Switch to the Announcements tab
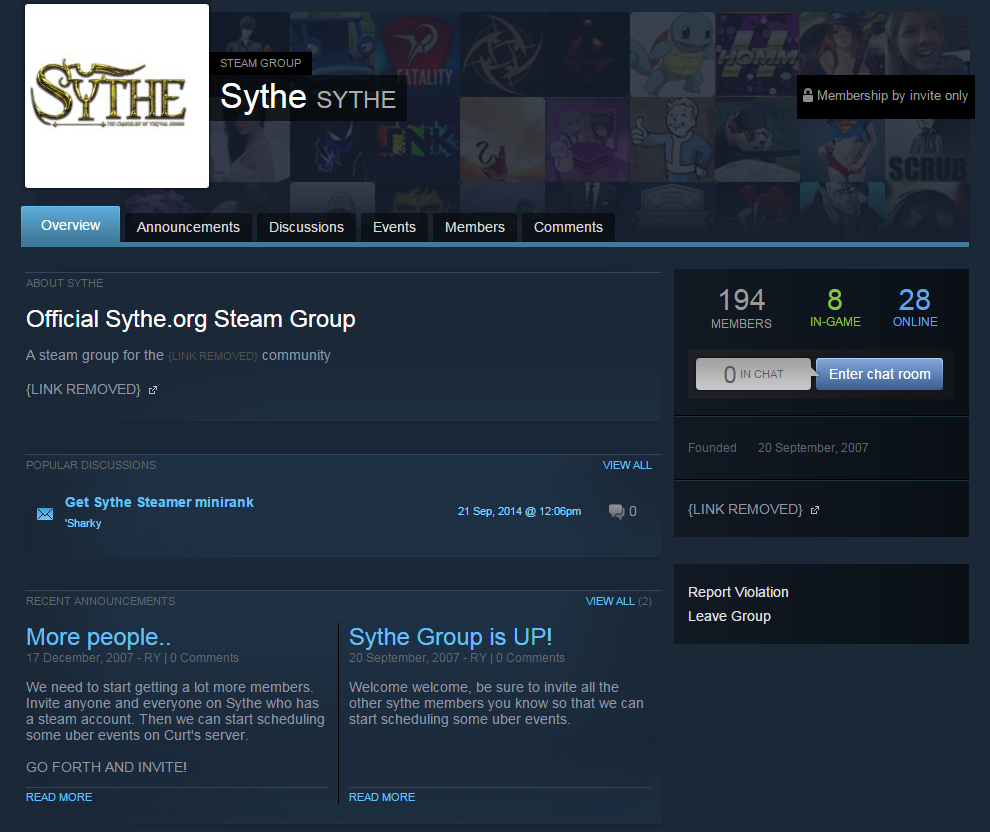 click(x=188, y=227)
